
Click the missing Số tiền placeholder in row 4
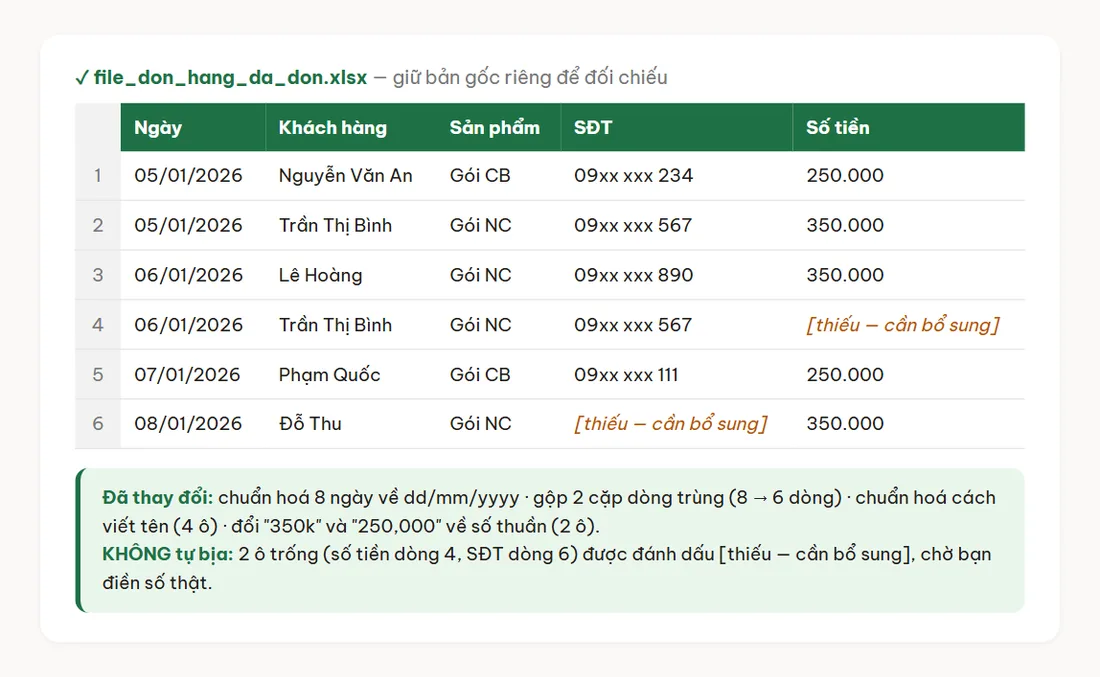point(903,325)
